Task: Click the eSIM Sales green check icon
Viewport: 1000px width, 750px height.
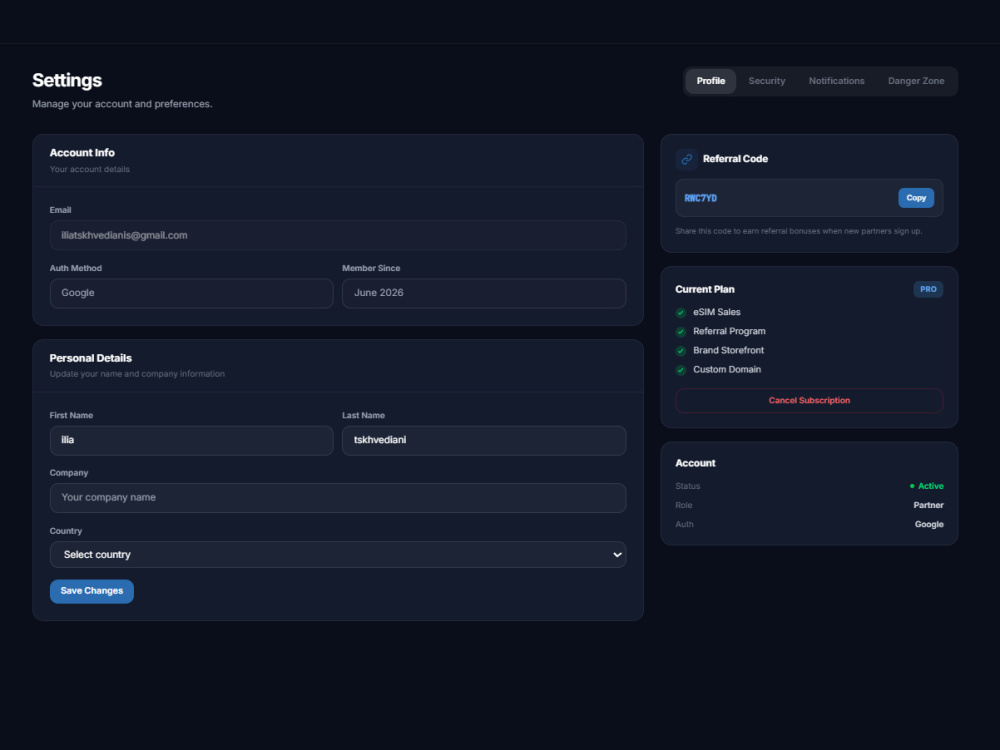Action: click(x=680, y=312)
